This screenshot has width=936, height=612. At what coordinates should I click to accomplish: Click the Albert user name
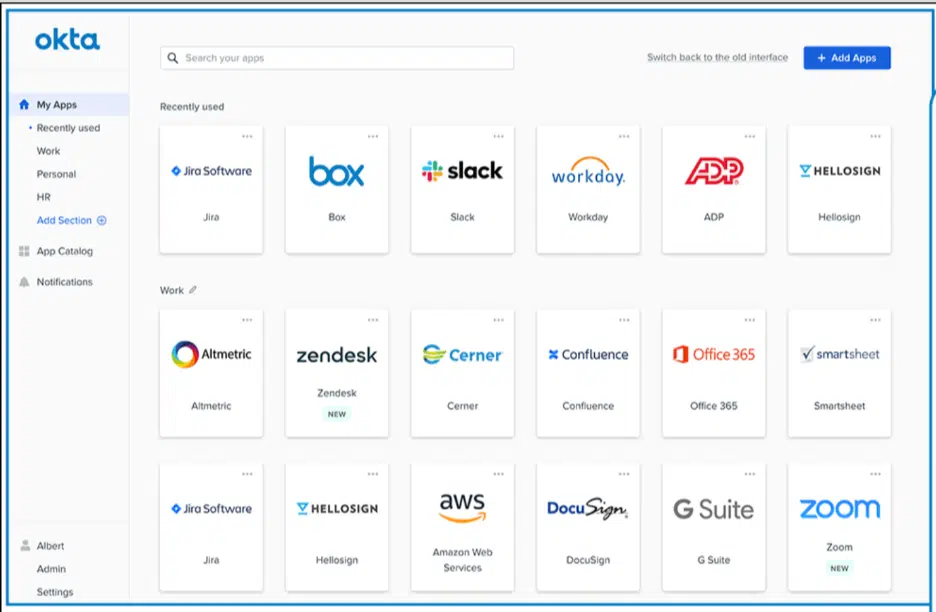point(50,546)
